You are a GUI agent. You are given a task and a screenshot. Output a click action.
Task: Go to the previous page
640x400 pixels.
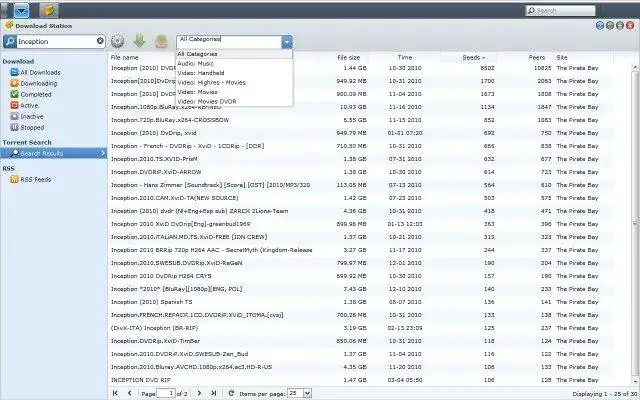(129, 393)
